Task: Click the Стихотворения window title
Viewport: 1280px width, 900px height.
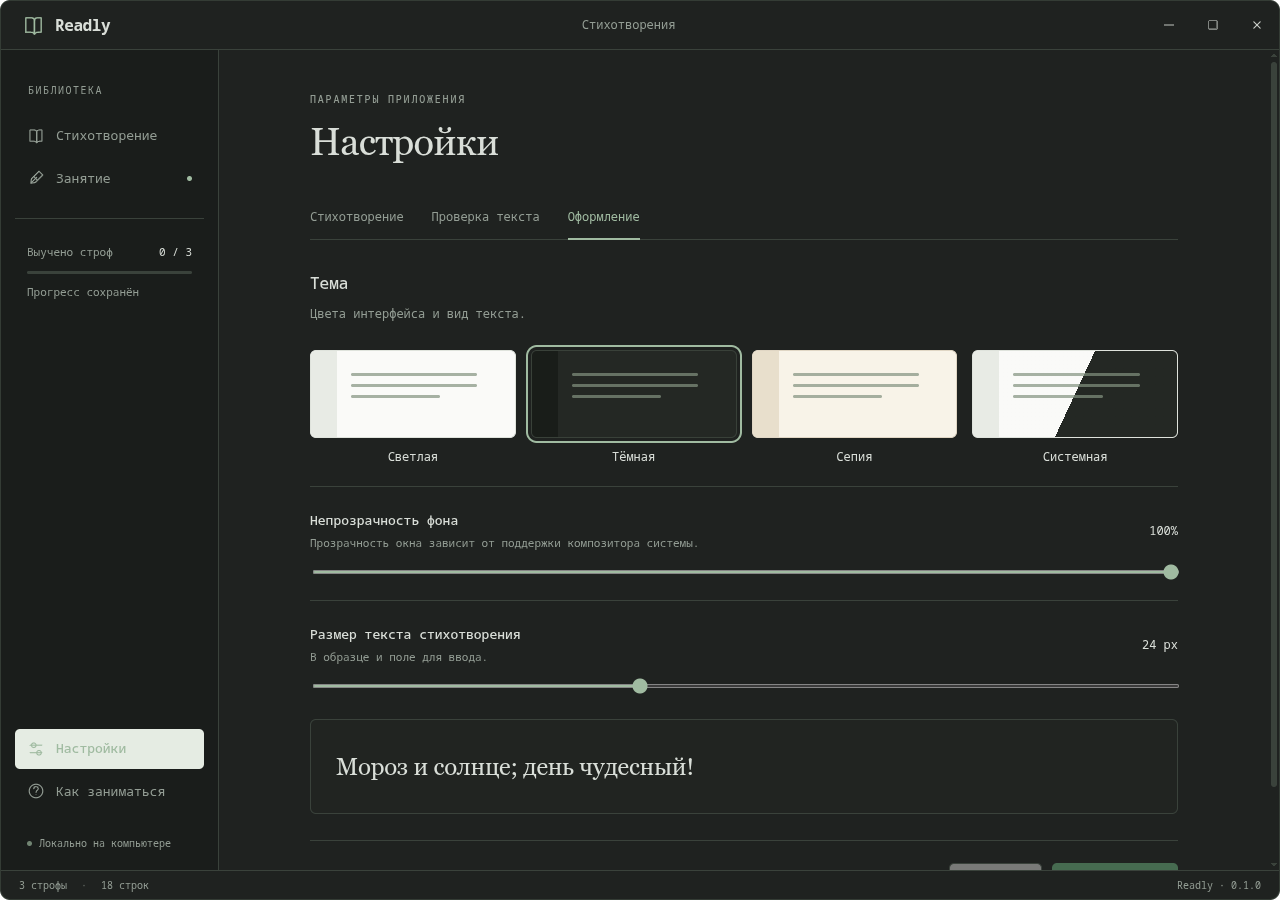Action: click(x=628, y=25)
